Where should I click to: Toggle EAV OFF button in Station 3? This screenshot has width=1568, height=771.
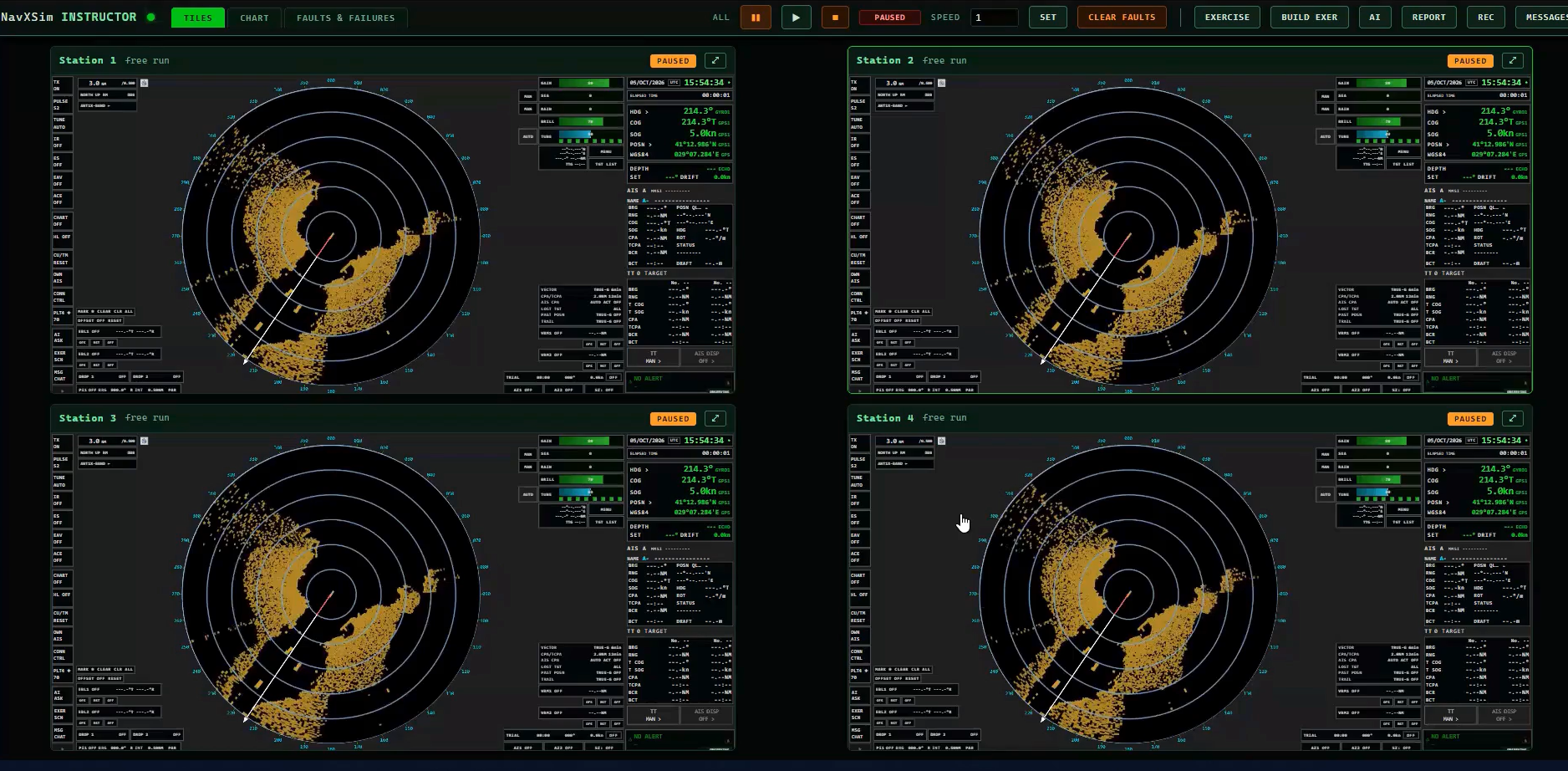point(61,539)
